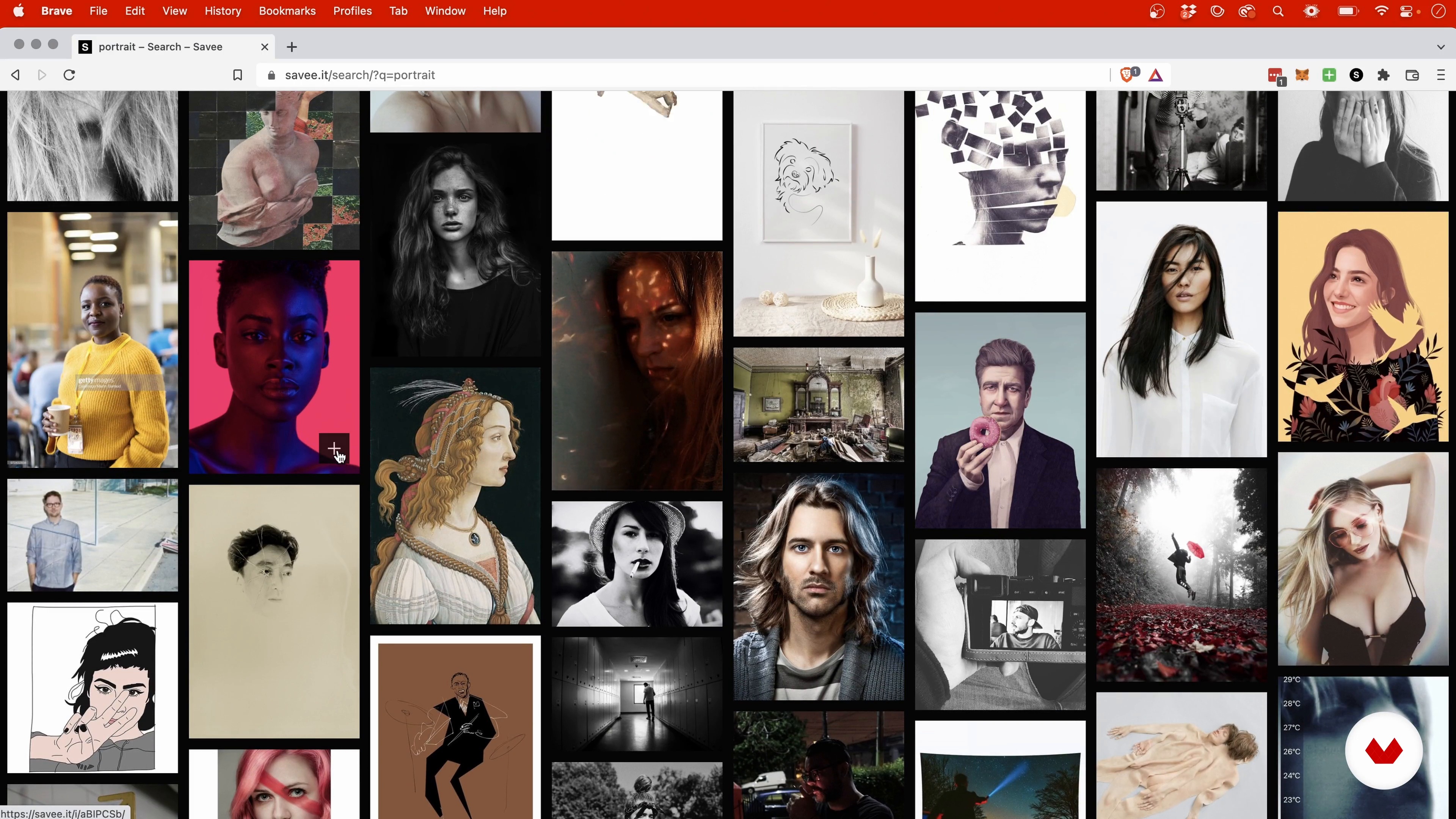Click the address bar URL savee.it/search/?q=portrait
1456x819 pixels.
(x=359, y=75)
